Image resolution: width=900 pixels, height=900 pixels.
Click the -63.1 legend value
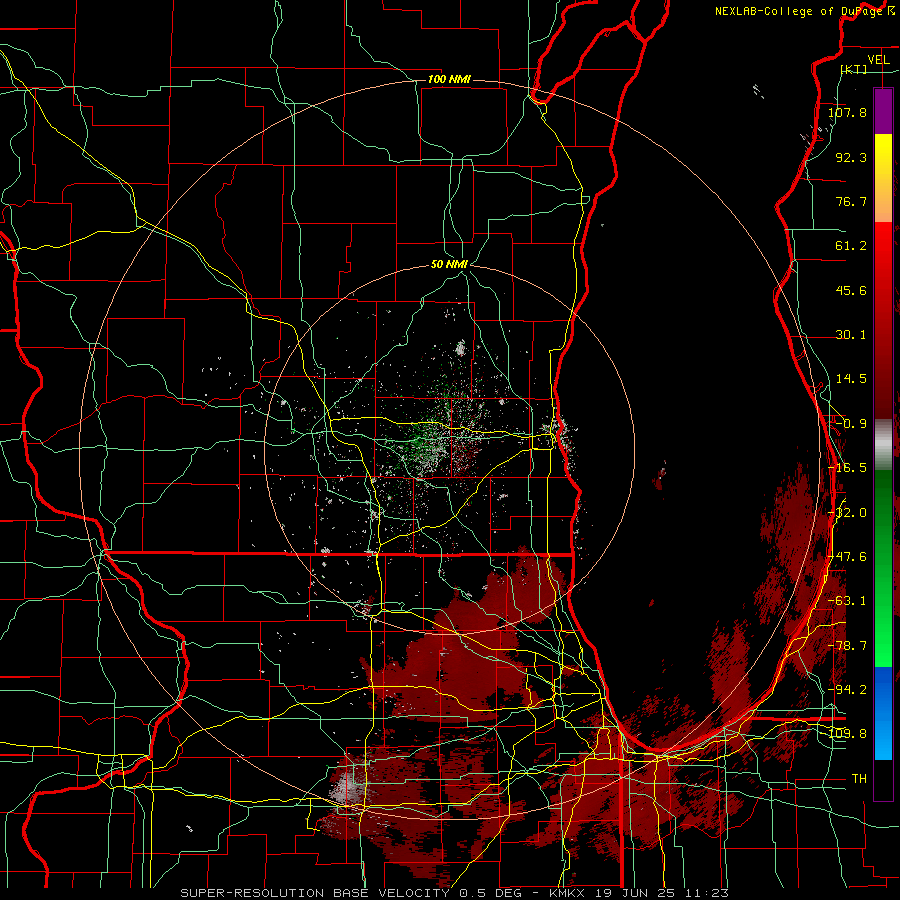(847, 601)
